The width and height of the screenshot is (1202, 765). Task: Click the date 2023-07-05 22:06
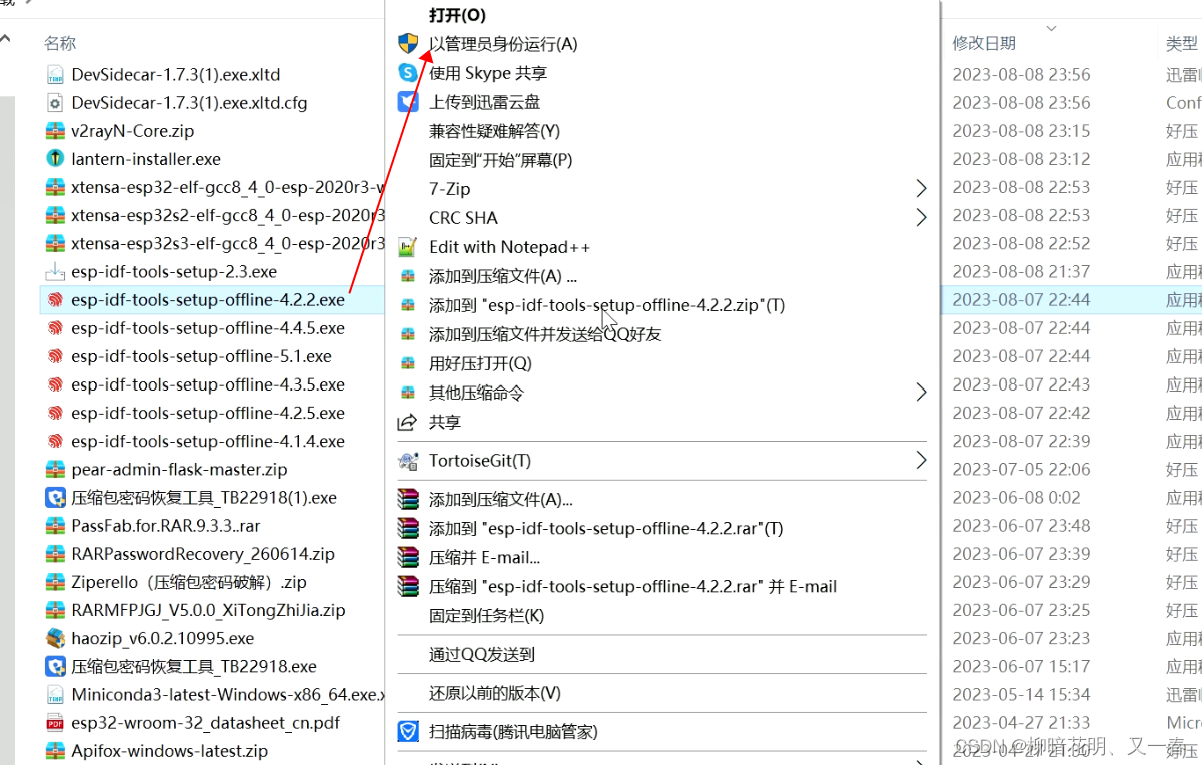point(1021,469)
